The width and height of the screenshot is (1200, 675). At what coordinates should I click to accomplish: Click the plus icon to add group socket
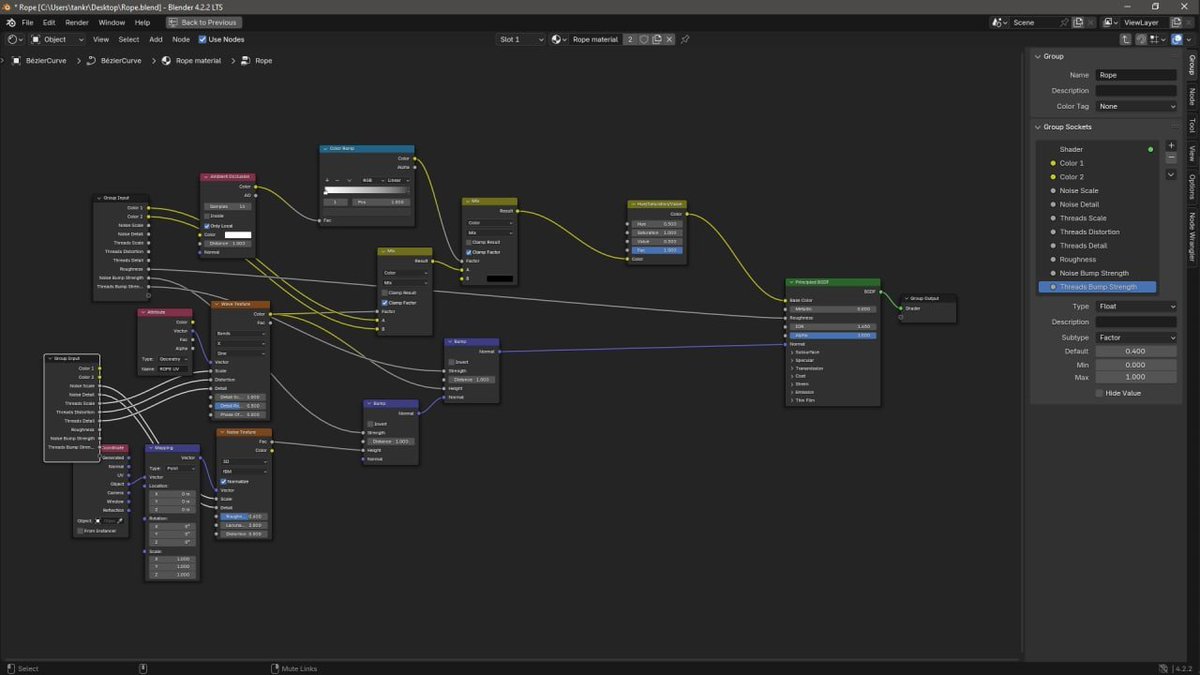coord(1171,145)
